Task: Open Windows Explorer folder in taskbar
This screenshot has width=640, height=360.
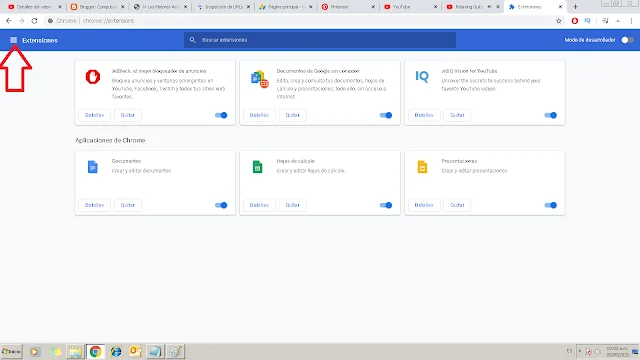Action: point(75,351)
